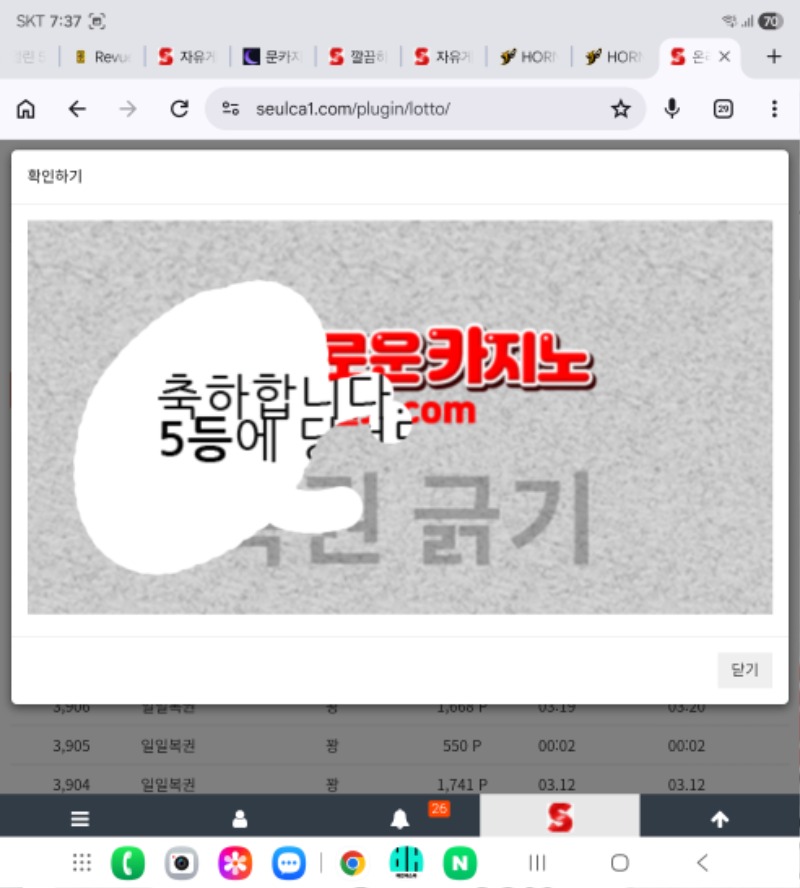Tap the red S logo in bottom bar
Screen dimensions: 800x888
tap(560, 818)
